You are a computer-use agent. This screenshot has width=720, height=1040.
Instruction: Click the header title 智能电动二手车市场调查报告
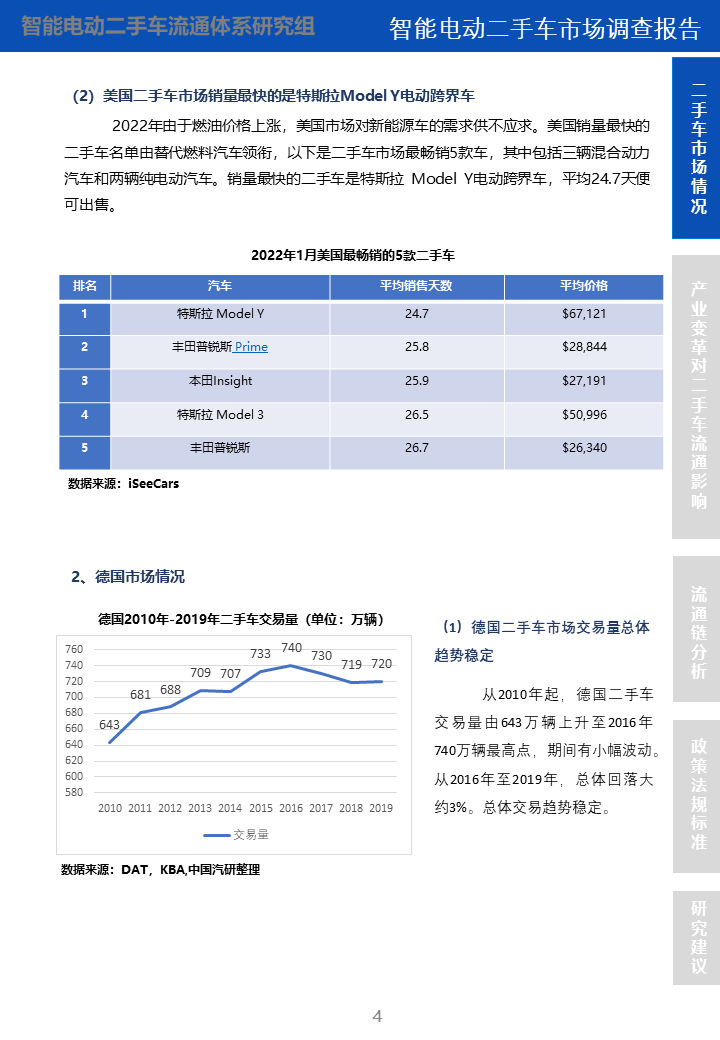[544, 29]
